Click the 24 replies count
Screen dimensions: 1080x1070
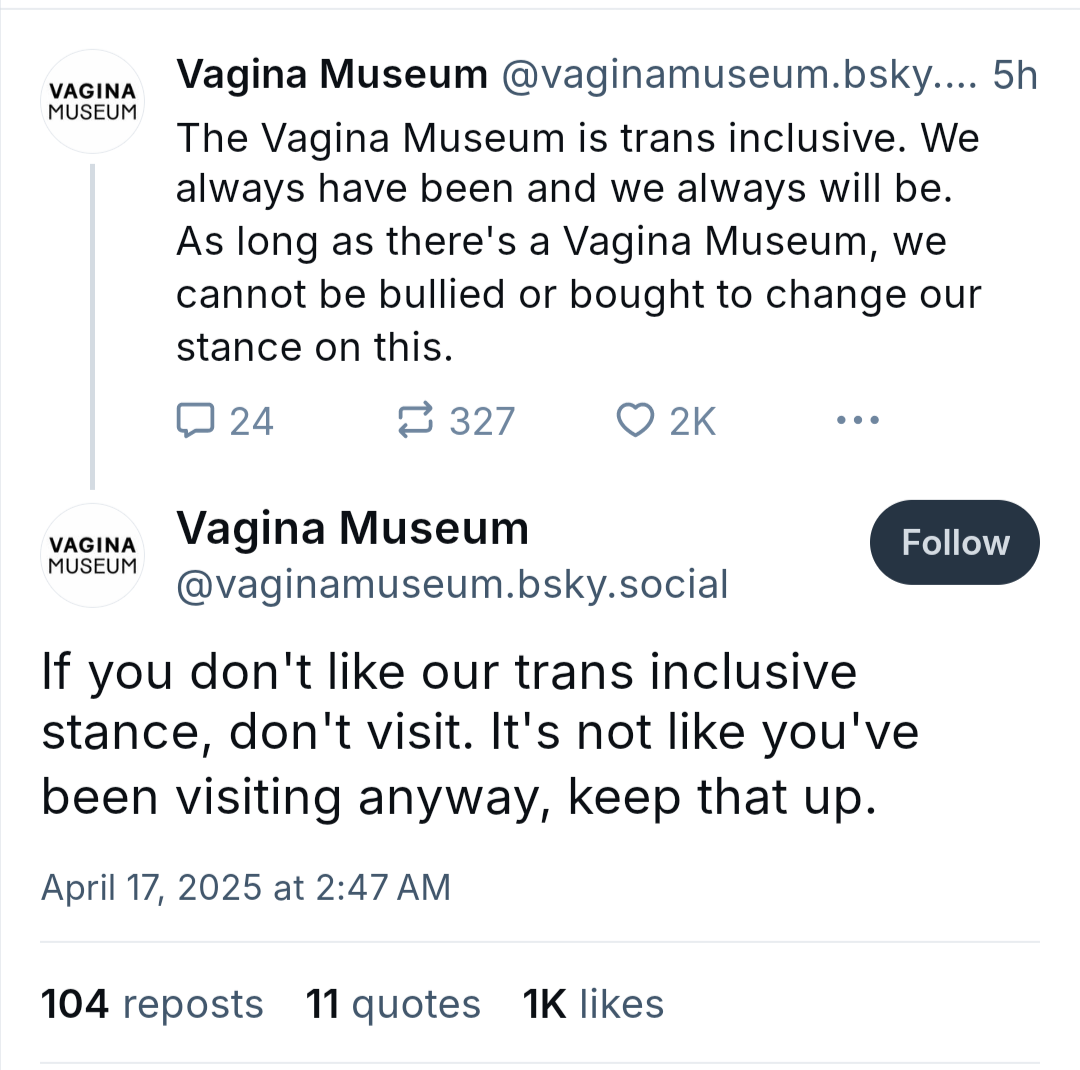tap(251, 421)
